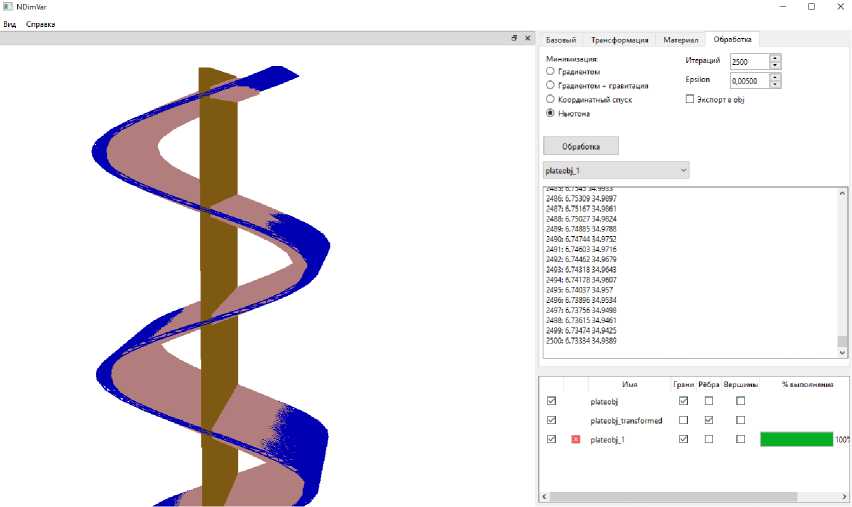Check Грани for the plateobj_transformed row
The width and height of the screenshot is (852, 507).
click(684, 420)
